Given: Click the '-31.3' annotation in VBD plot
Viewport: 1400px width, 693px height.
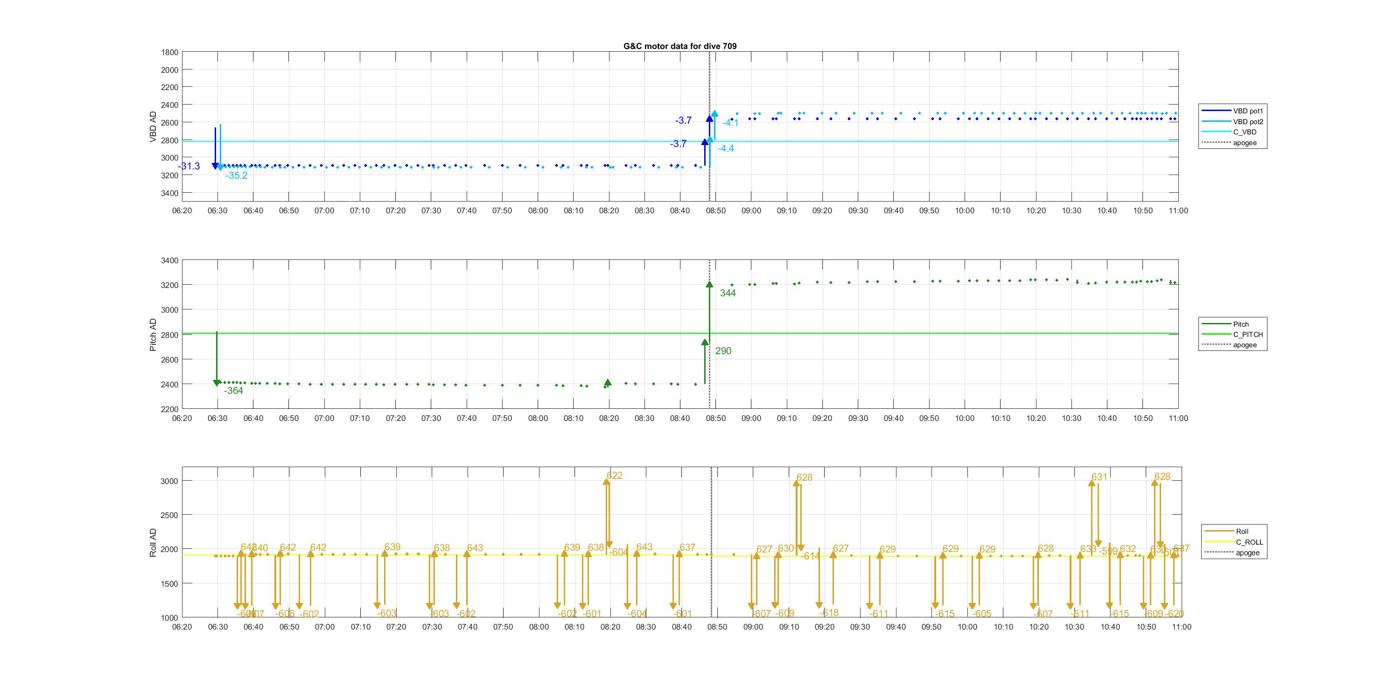Looking at the screenshot, I should click(189, 166).
